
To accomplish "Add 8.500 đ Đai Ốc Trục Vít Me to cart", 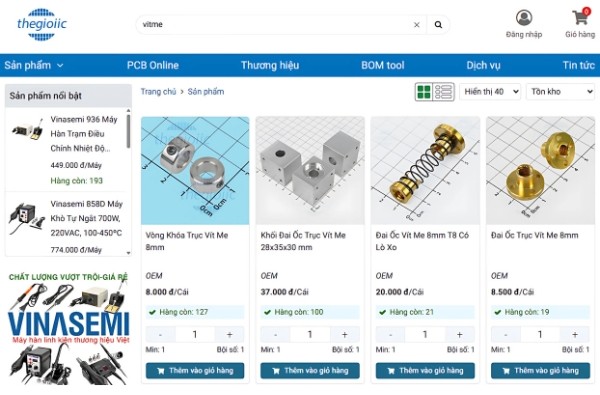I will [540, 371].
